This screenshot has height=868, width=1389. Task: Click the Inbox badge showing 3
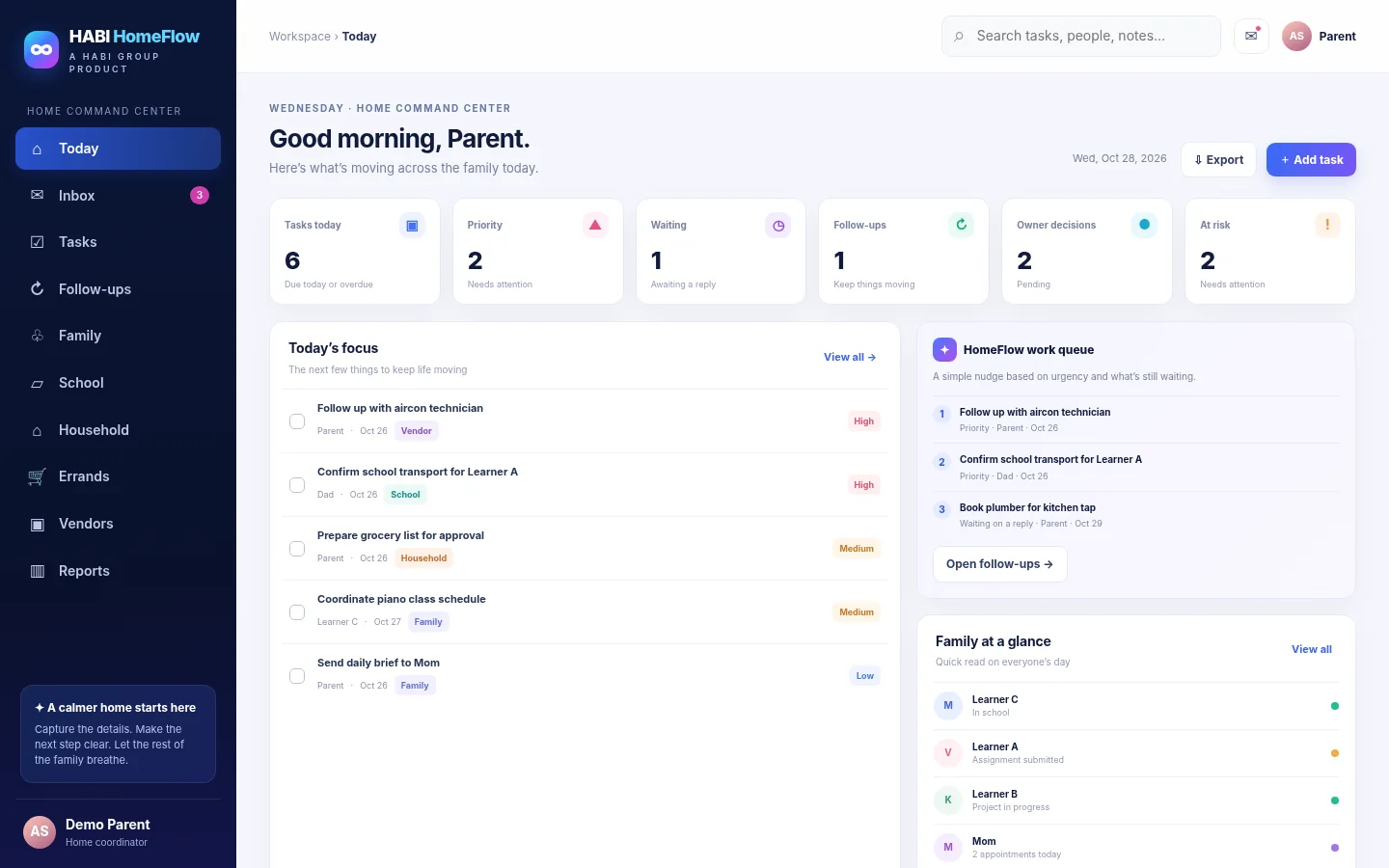pyautogui.click(x=200, y=196)
